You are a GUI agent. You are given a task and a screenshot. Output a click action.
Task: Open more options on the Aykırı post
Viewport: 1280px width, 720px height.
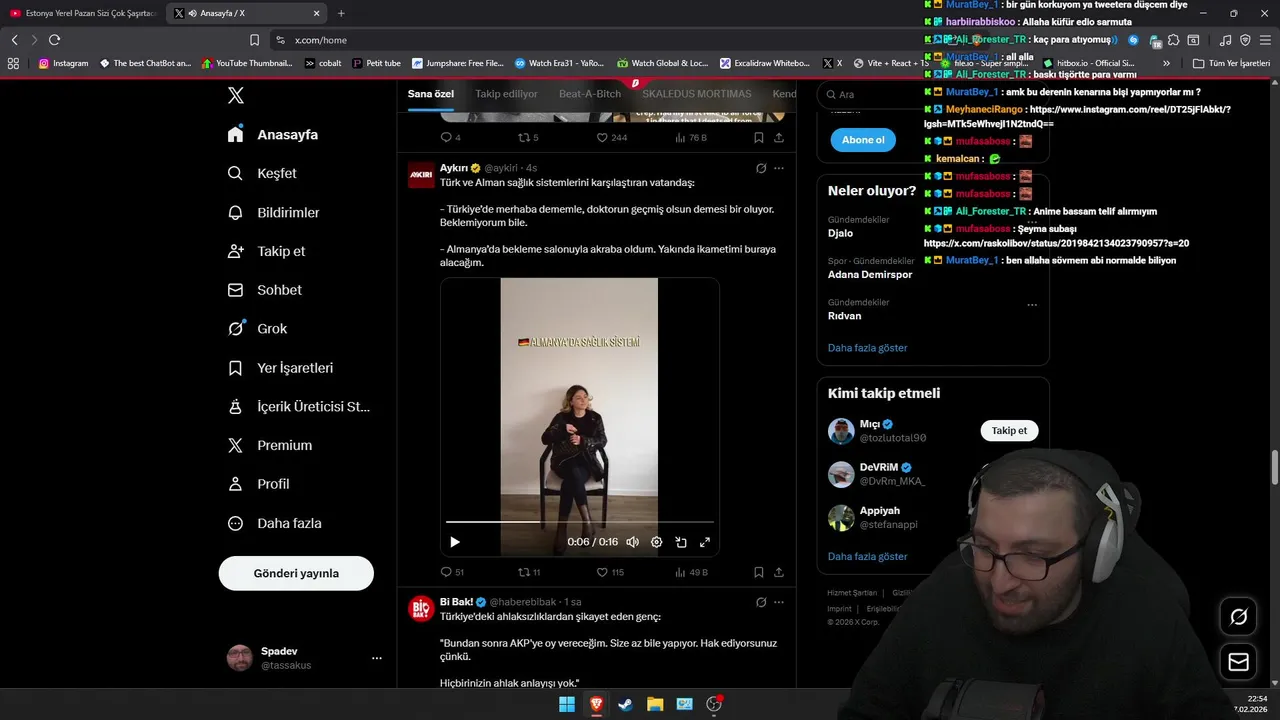pos(779,168)
